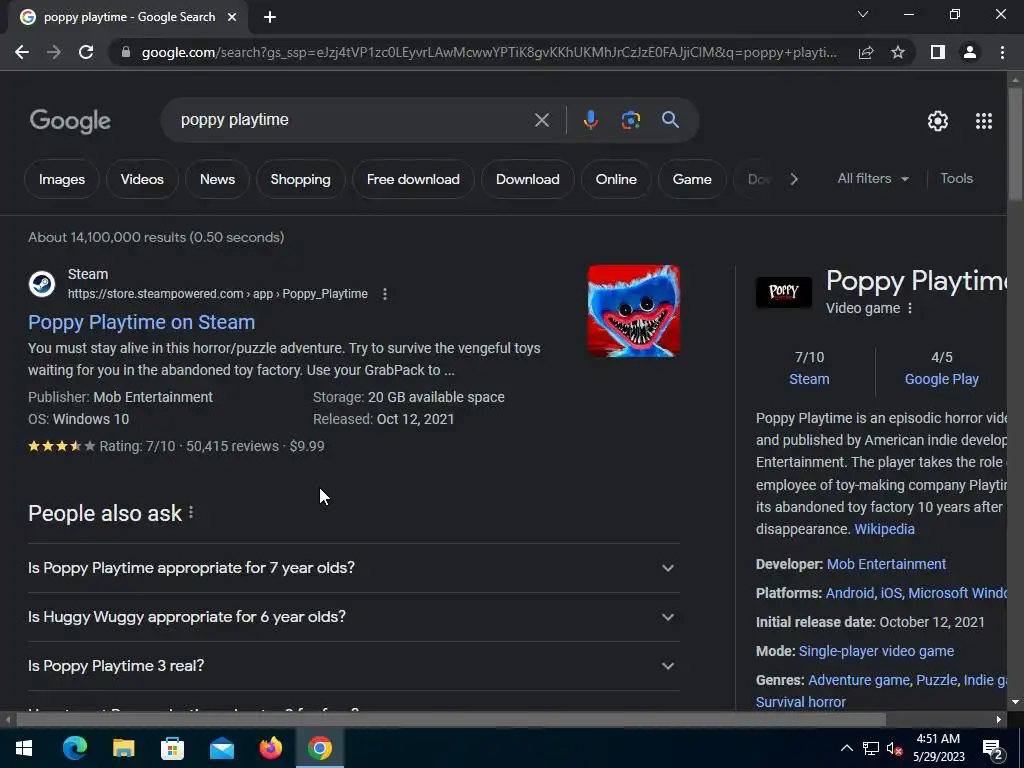Switch to Images results
Viewport: 1024px width, 768px height.
click(x=62, y=179)
